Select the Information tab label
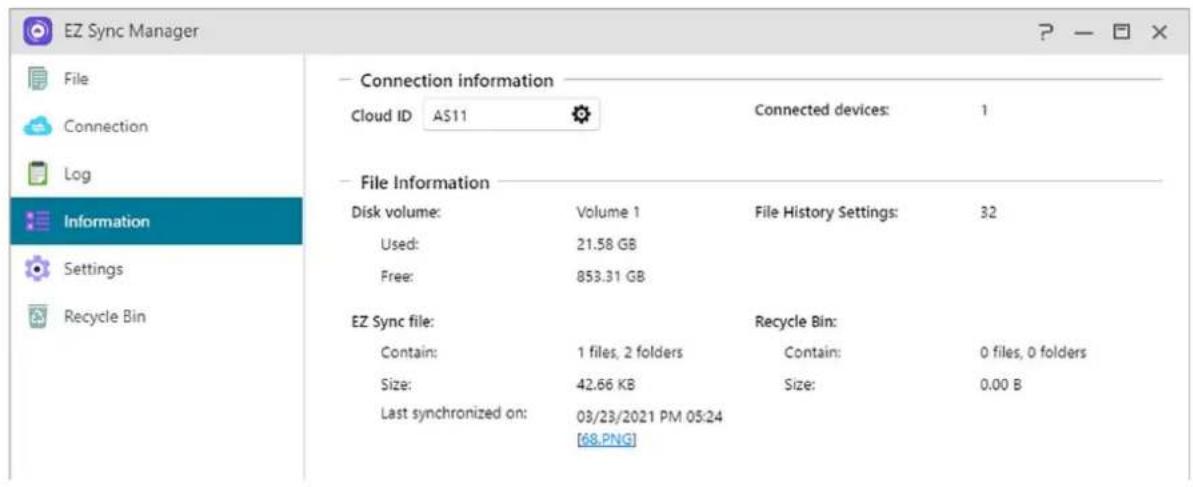Image resolution: width=1193 pixels, height=487 pixels. [x=106, y=222]
